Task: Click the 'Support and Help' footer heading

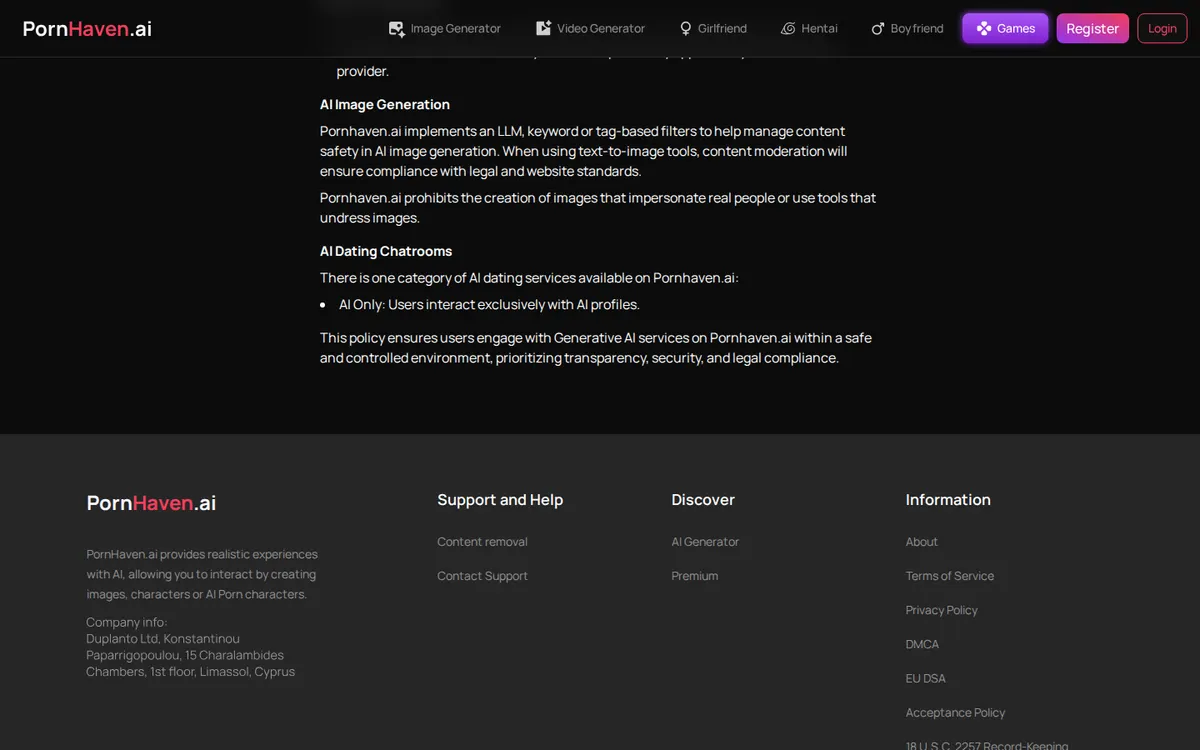Action: (x=500, y=500)
